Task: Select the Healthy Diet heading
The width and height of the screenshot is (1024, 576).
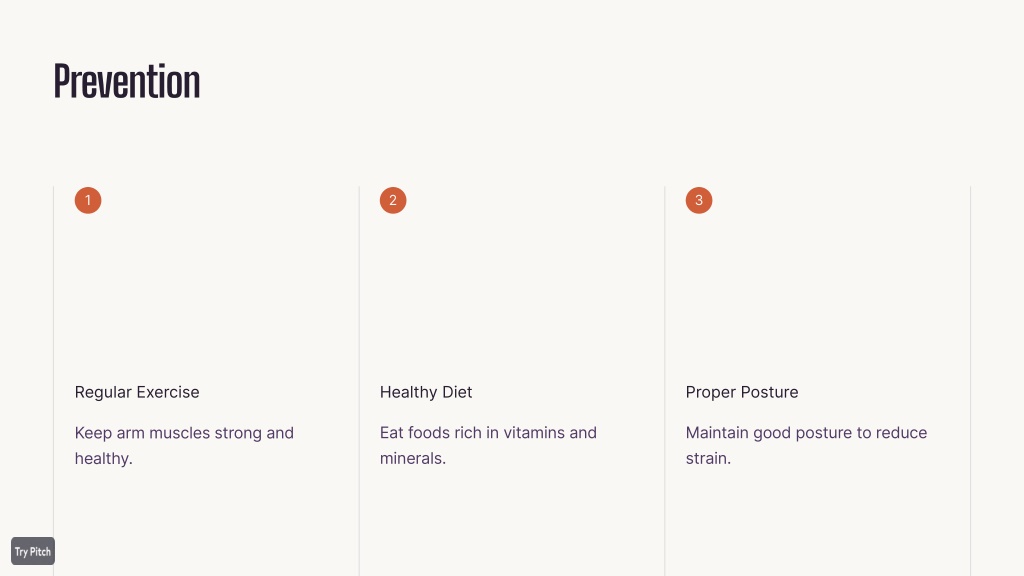Action: pos(426,392)
